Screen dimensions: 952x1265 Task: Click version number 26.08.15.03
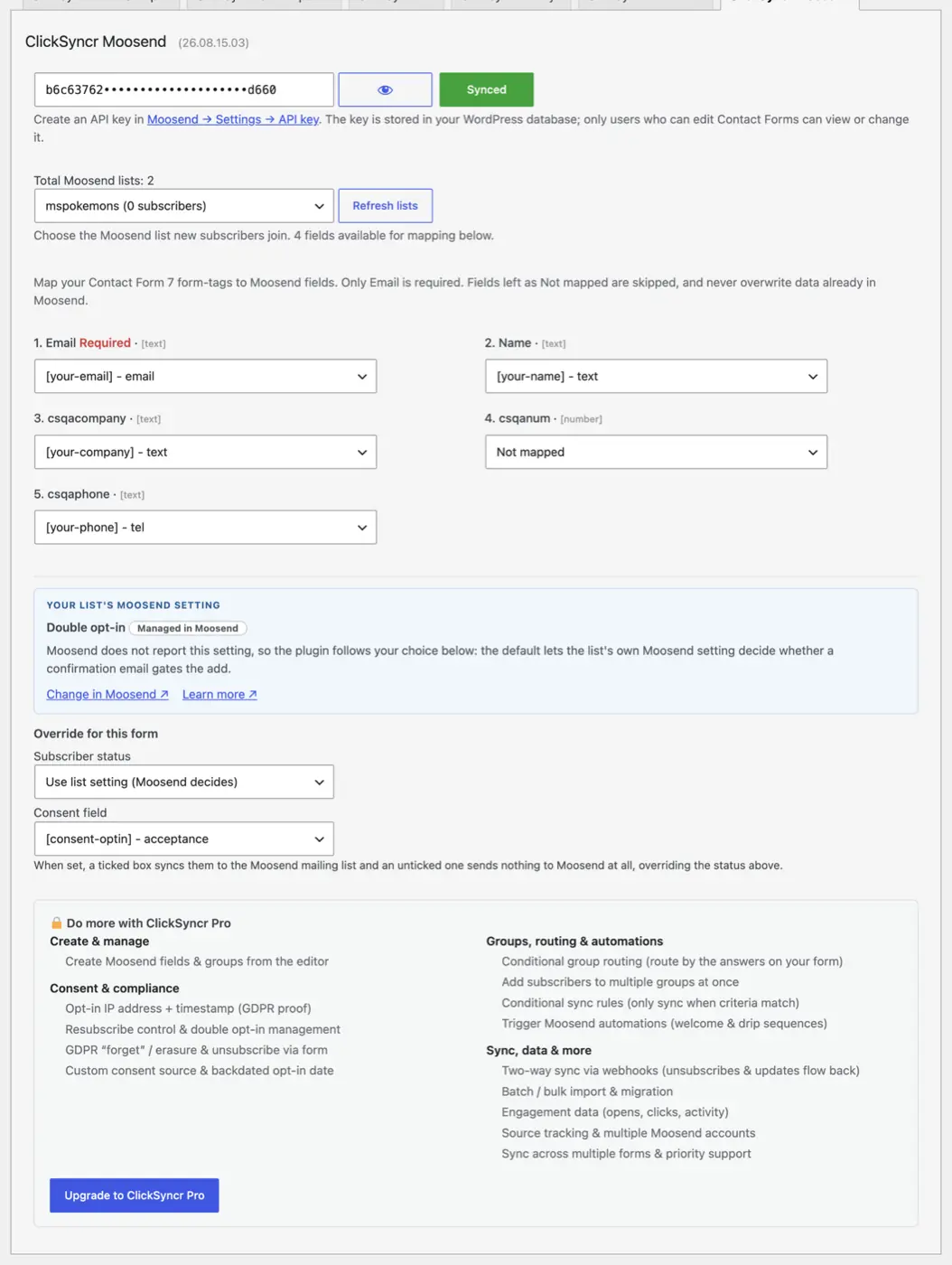[x=213, y=42]
